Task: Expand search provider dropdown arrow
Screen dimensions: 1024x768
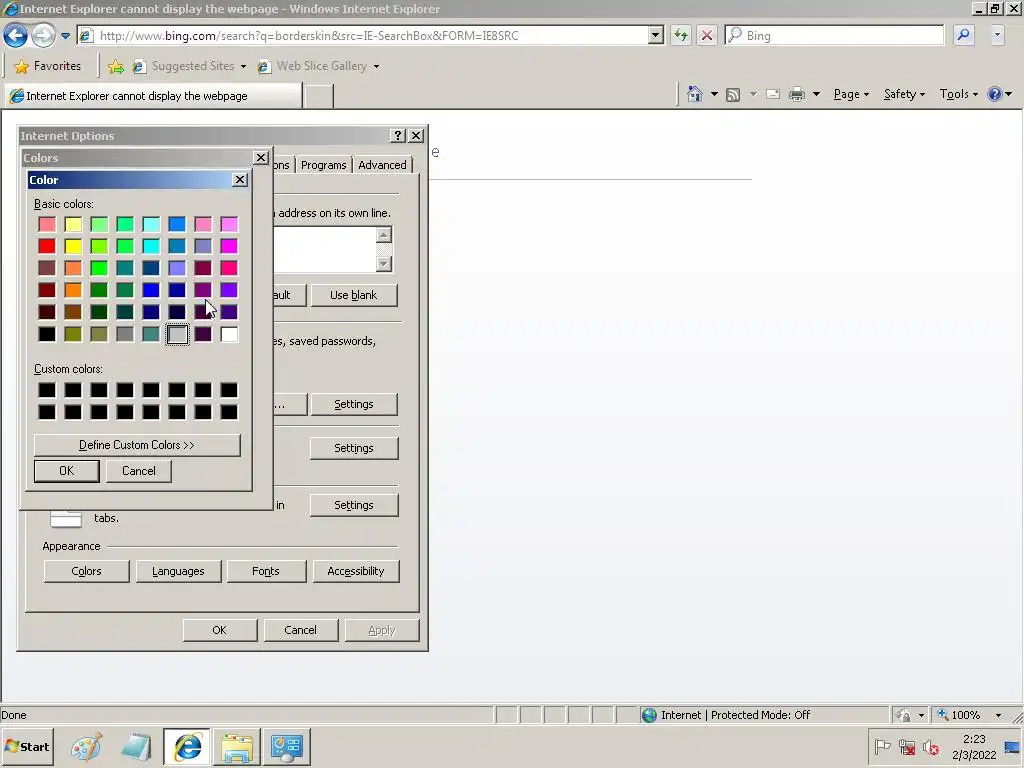Action: tap(997, 35)
